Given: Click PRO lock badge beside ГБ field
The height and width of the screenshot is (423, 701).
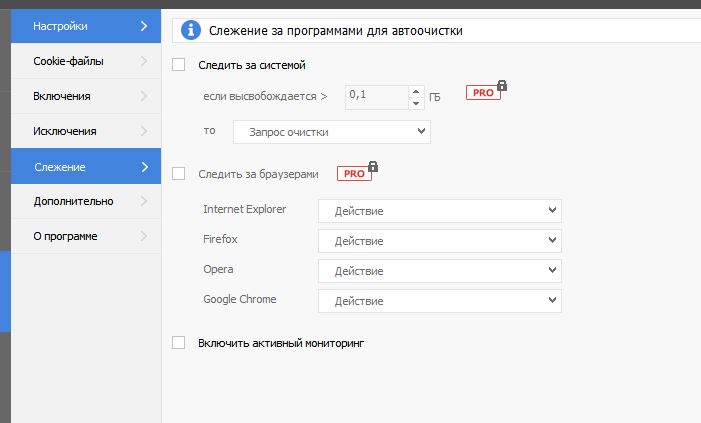Looking at the screenshot, I should pos(485,92).
